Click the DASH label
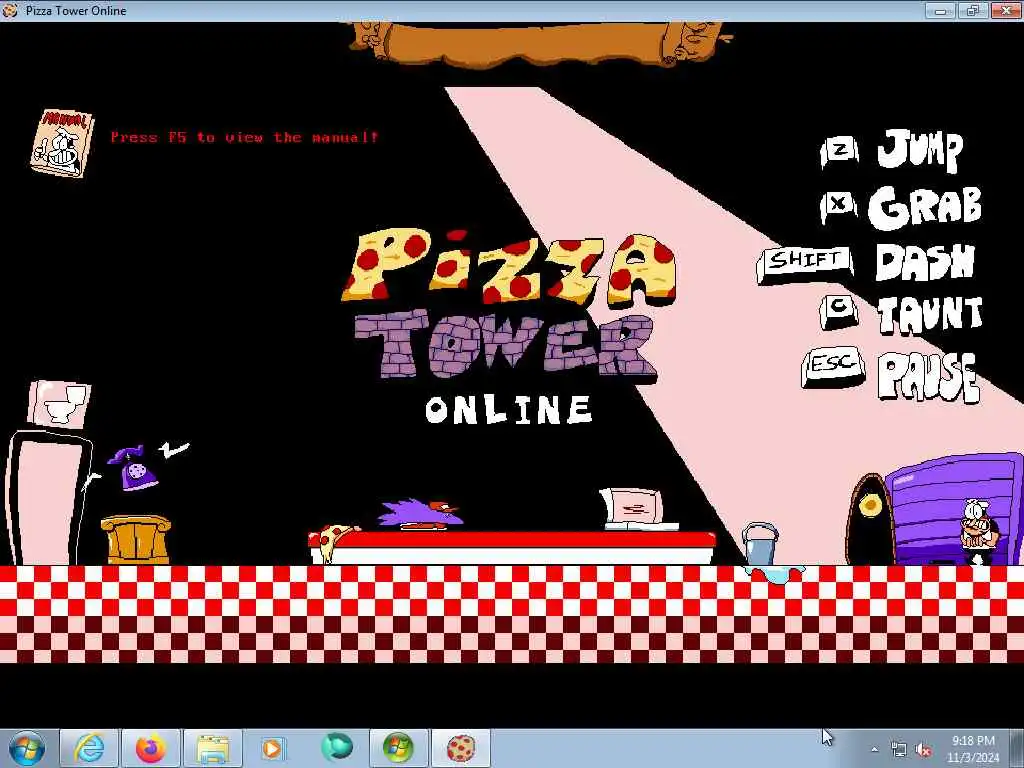The image size is (1024, 768). click(x=925, y=263)
